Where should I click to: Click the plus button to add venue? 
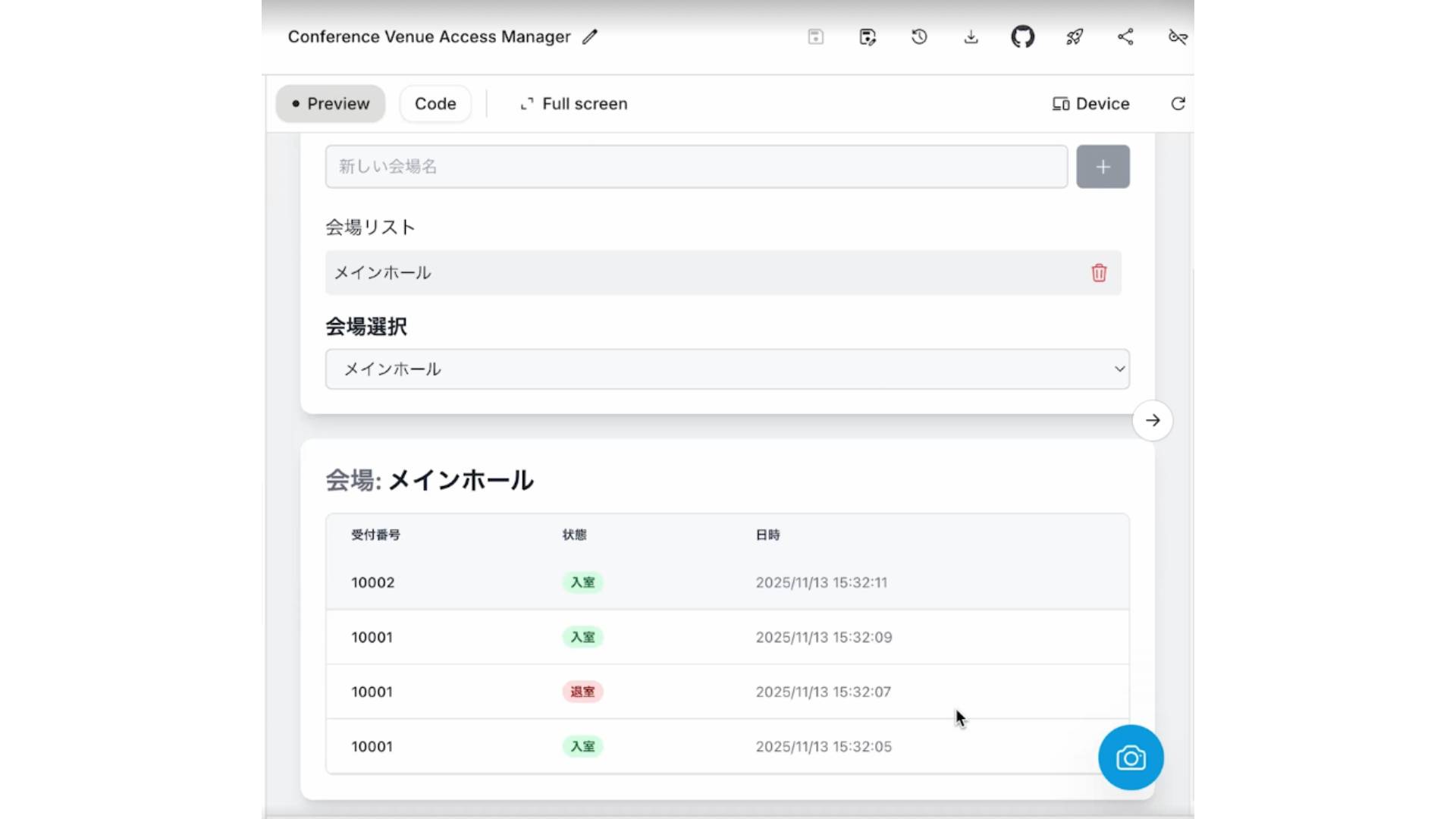[1103, 166]
